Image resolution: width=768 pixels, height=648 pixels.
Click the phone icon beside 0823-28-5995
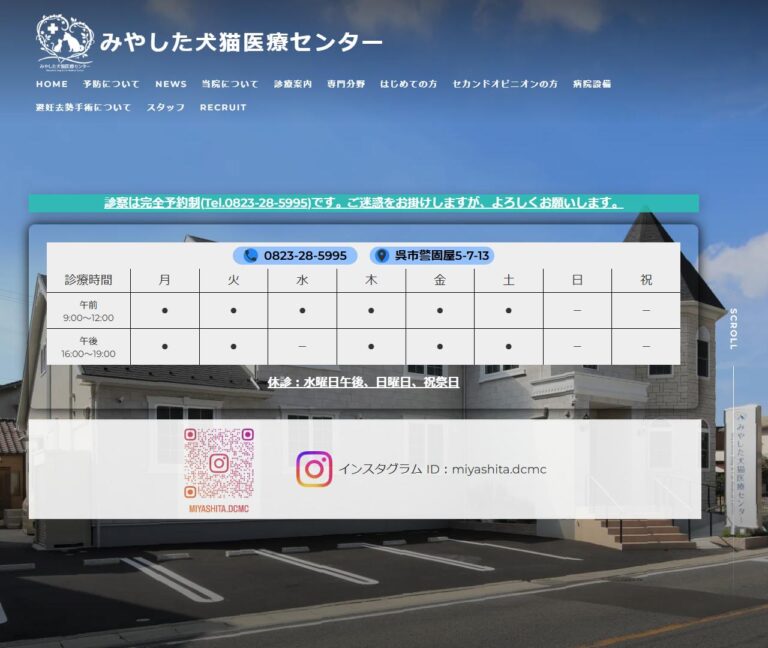251,255
